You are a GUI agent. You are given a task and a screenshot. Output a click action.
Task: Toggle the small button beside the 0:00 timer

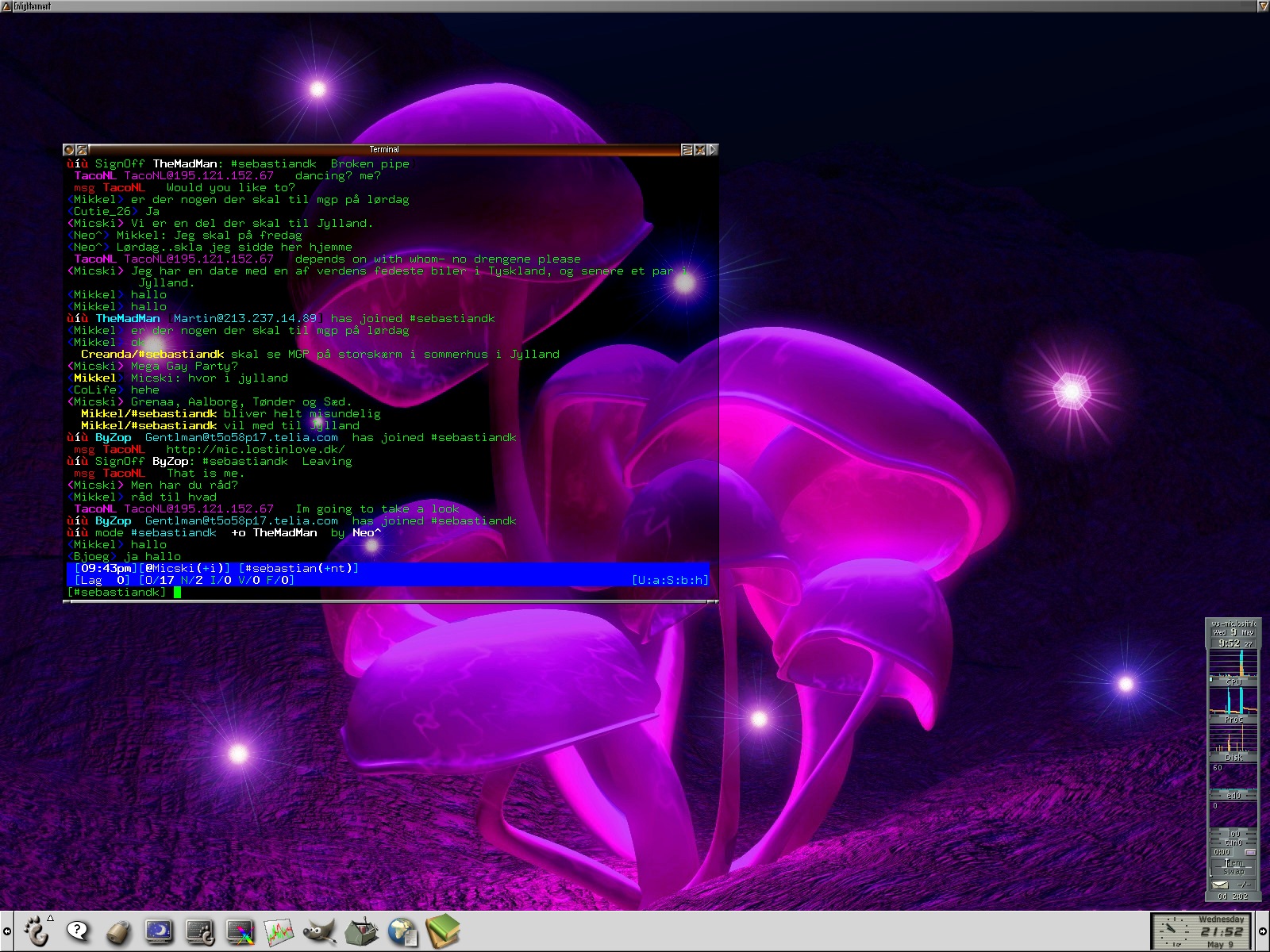[x=1250, y=852]
